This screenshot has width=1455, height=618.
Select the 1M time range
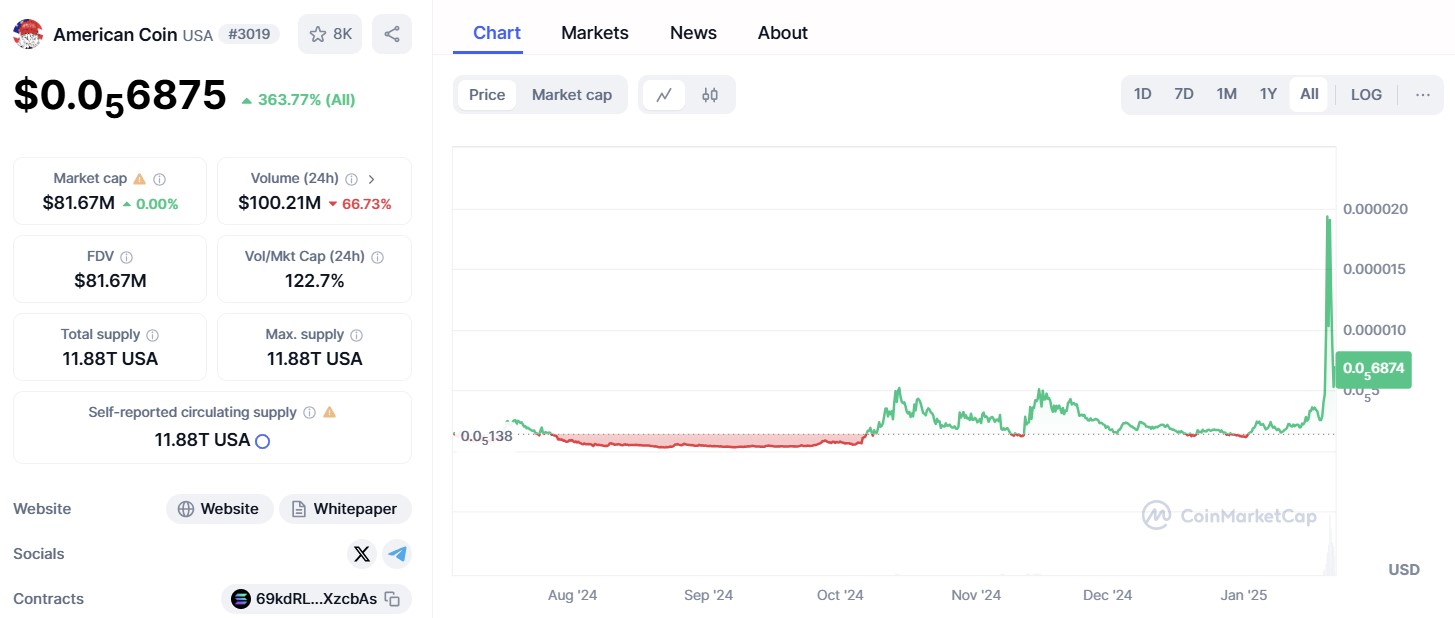1226,94
